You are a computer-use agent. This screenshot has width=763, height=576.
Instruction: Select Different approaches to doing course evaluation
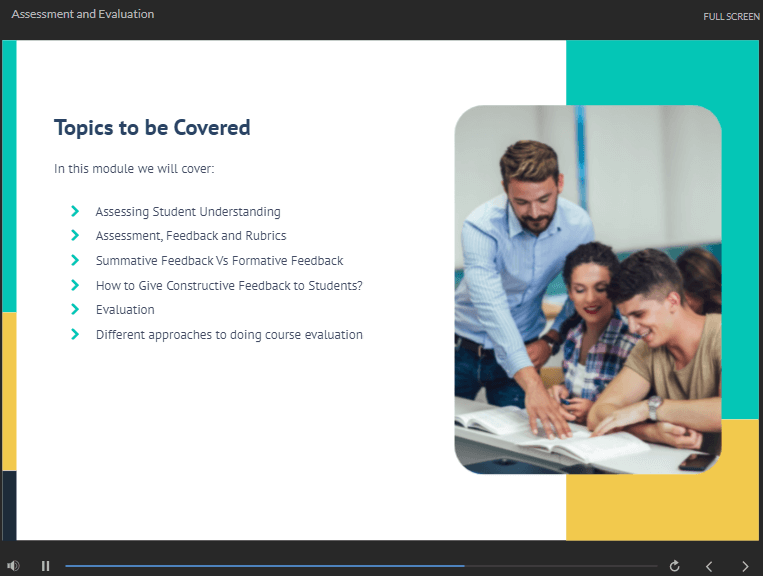pos(229,335)
